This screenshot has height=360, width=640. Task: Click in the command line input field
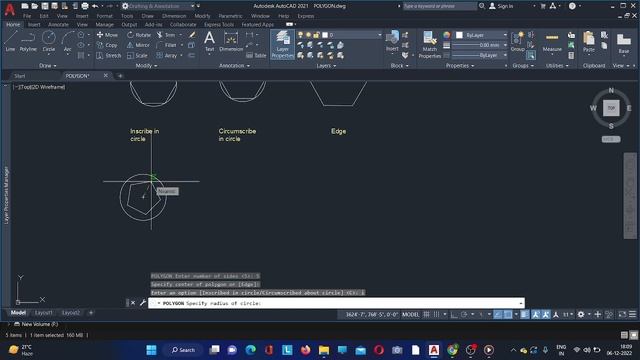tap(337, 303)
